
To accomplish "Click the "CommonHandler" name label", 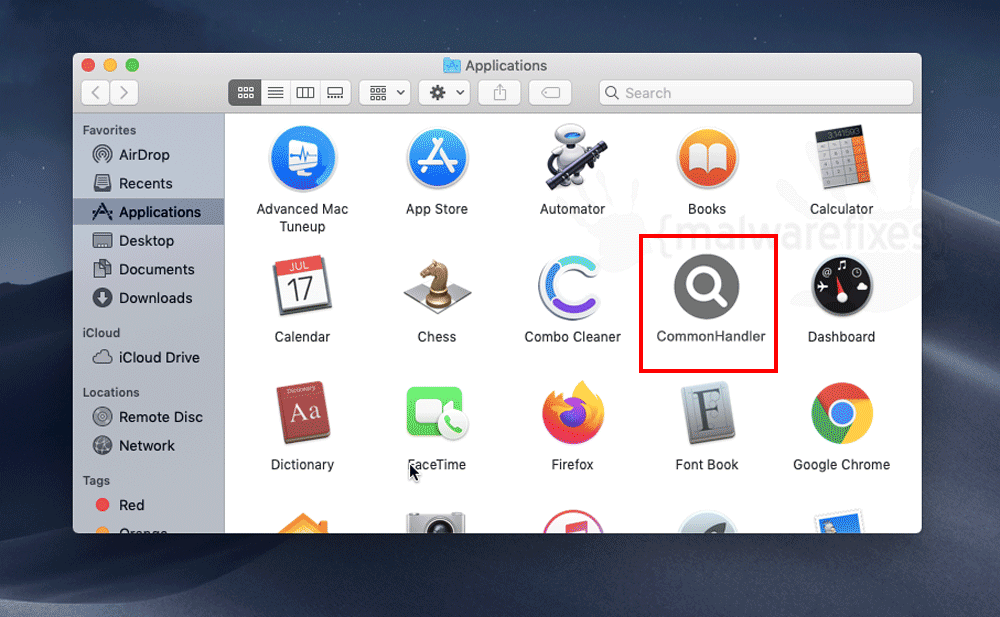I will coord(710,336).
